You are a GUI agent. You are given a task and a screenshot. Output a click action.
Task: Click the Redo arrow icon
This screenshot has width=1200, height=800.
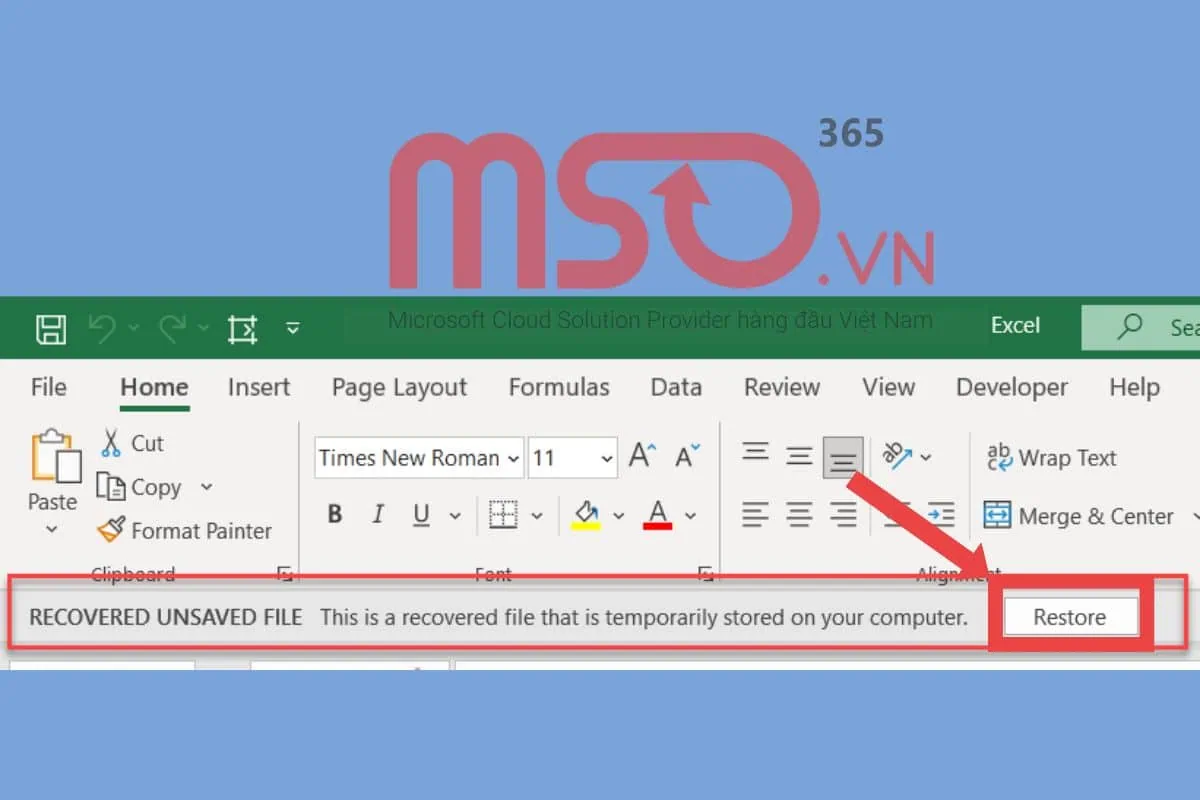tap(172, 328)
